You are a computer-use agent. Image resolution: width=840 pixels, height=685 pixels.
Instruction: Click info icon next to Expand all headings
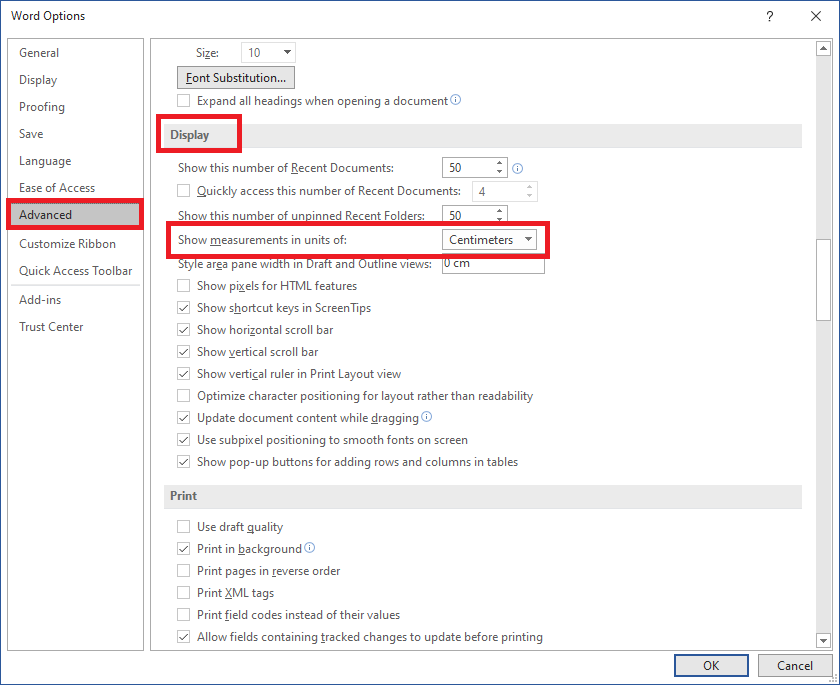[455, 100]
